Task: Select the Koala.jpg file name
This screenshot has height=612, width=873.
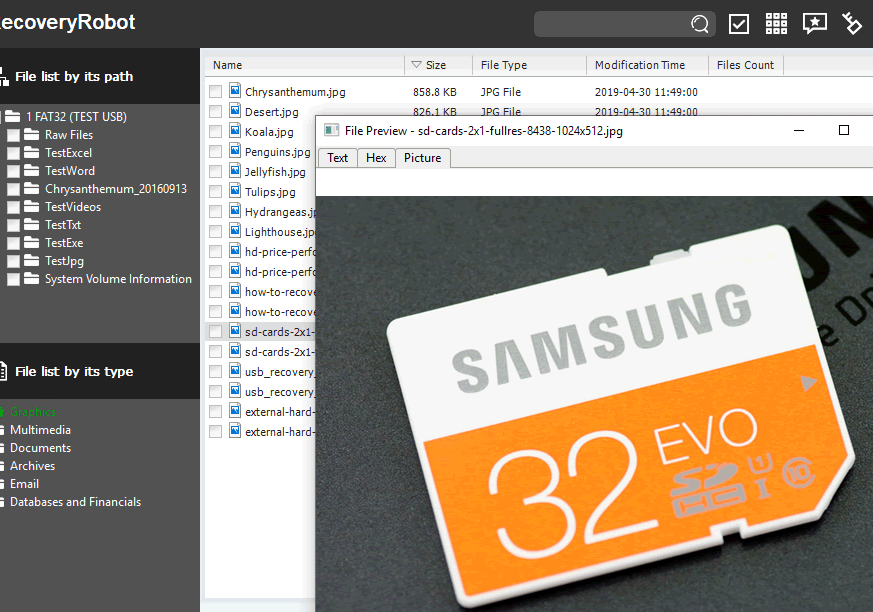Action: click(269, 132)
